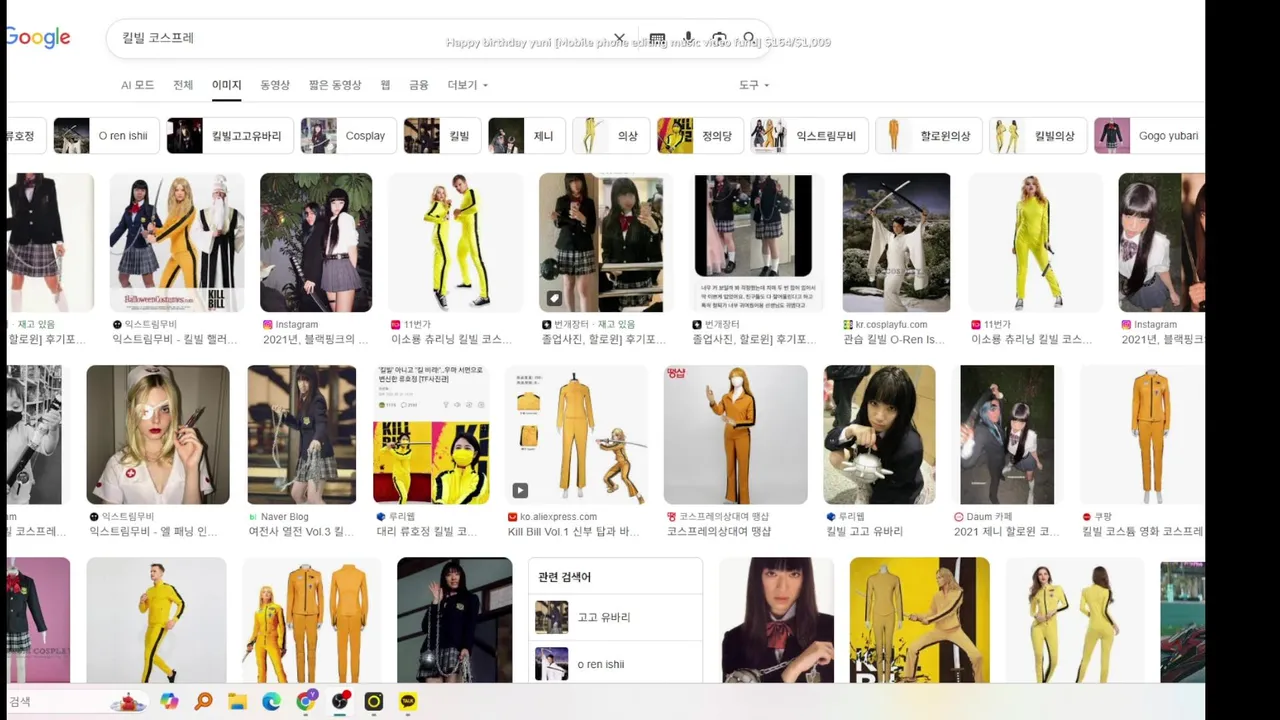
Task: Open the orange magnifier app in taskbar
Action: tap(203, 702)
